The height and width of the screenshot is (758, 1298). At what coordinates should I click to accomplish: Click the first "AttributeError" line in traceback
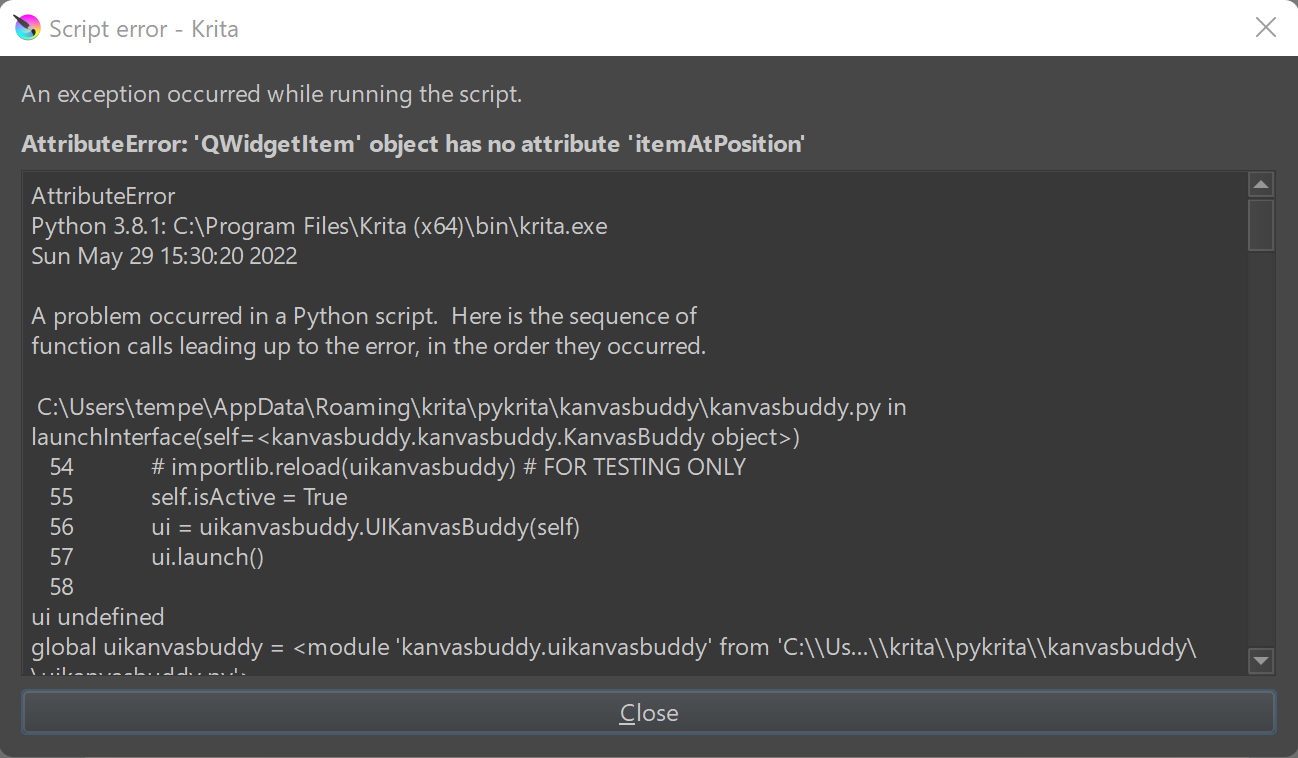click(103, 196)
